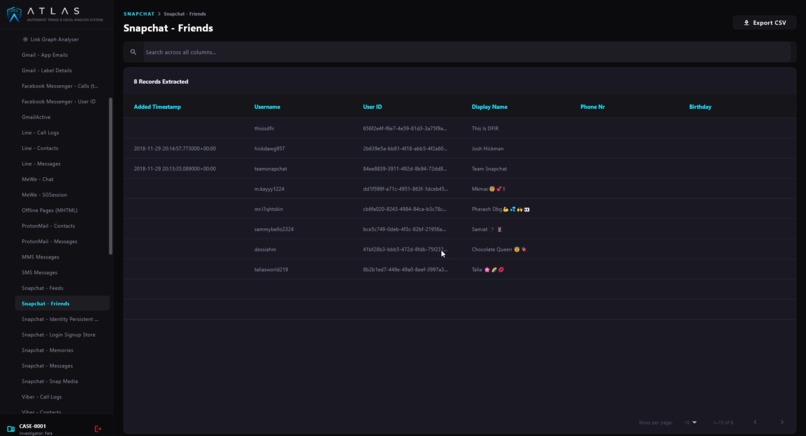Click SNAPCHAT breadcrumb link
The image size is (806, 436).
(x=139, y=14)
